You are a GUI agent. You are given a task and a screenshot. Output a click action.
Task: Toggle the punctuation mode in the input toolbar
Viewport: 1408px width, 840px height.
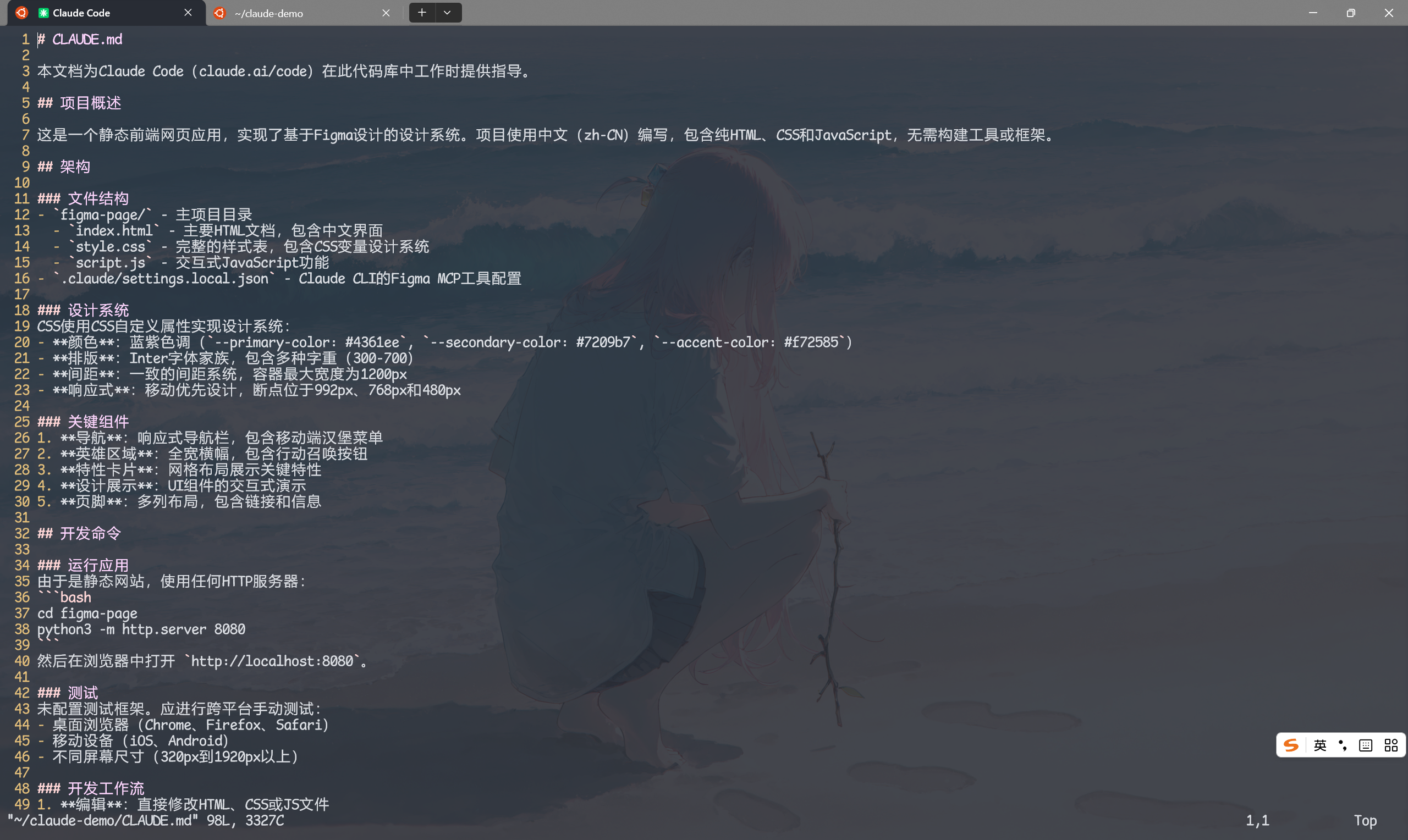[1343, 745]
